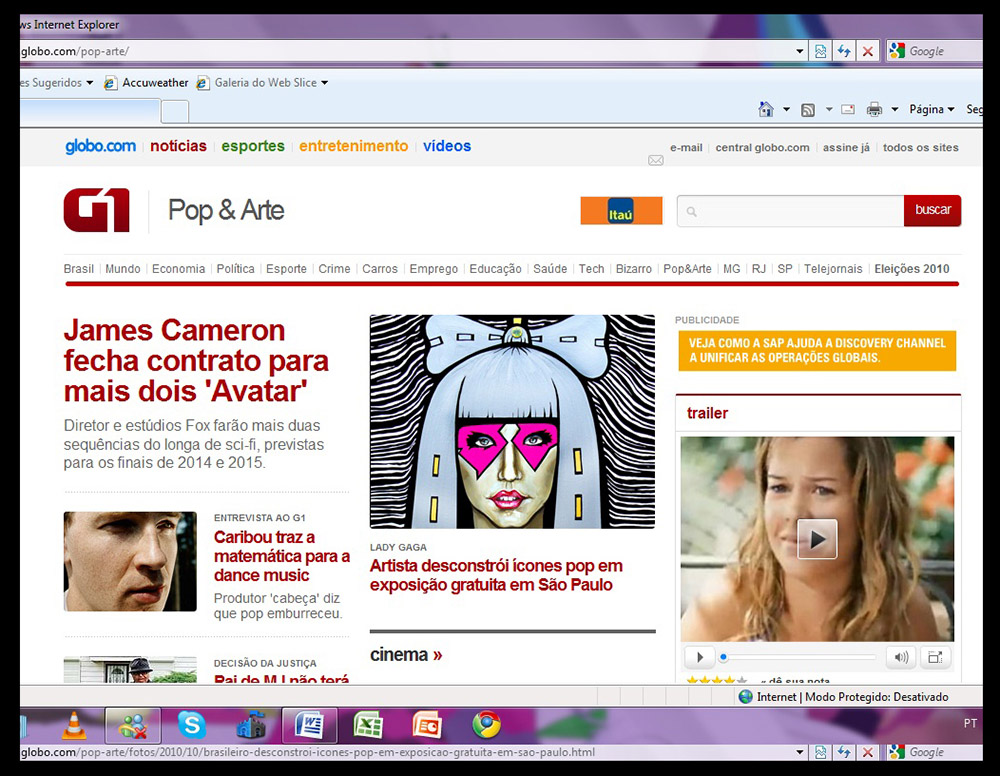Click the Home icon in the command bar
Image resolution: width=1000 pixels, height=776 pixels.
coord(766,109)
